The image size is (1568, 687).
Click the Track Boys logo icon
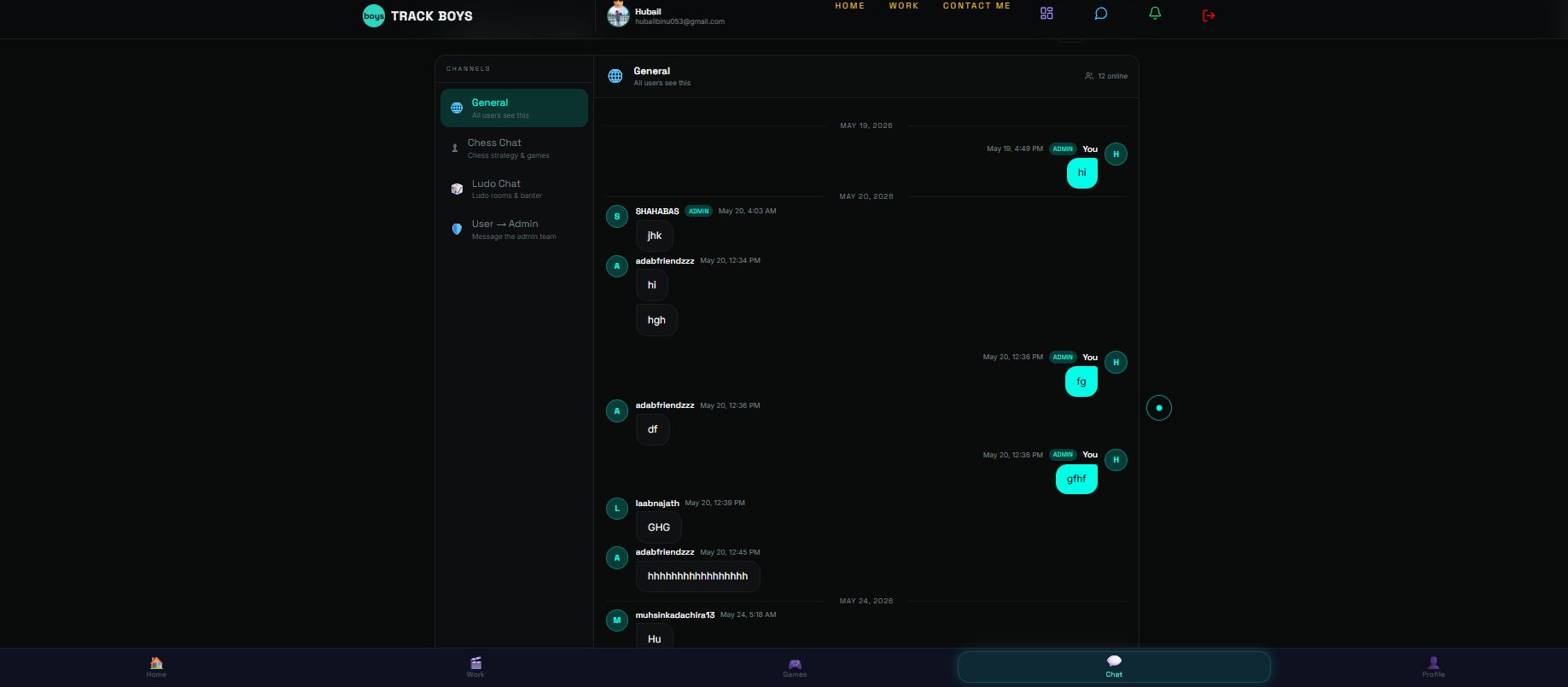[x=374, y=16]
